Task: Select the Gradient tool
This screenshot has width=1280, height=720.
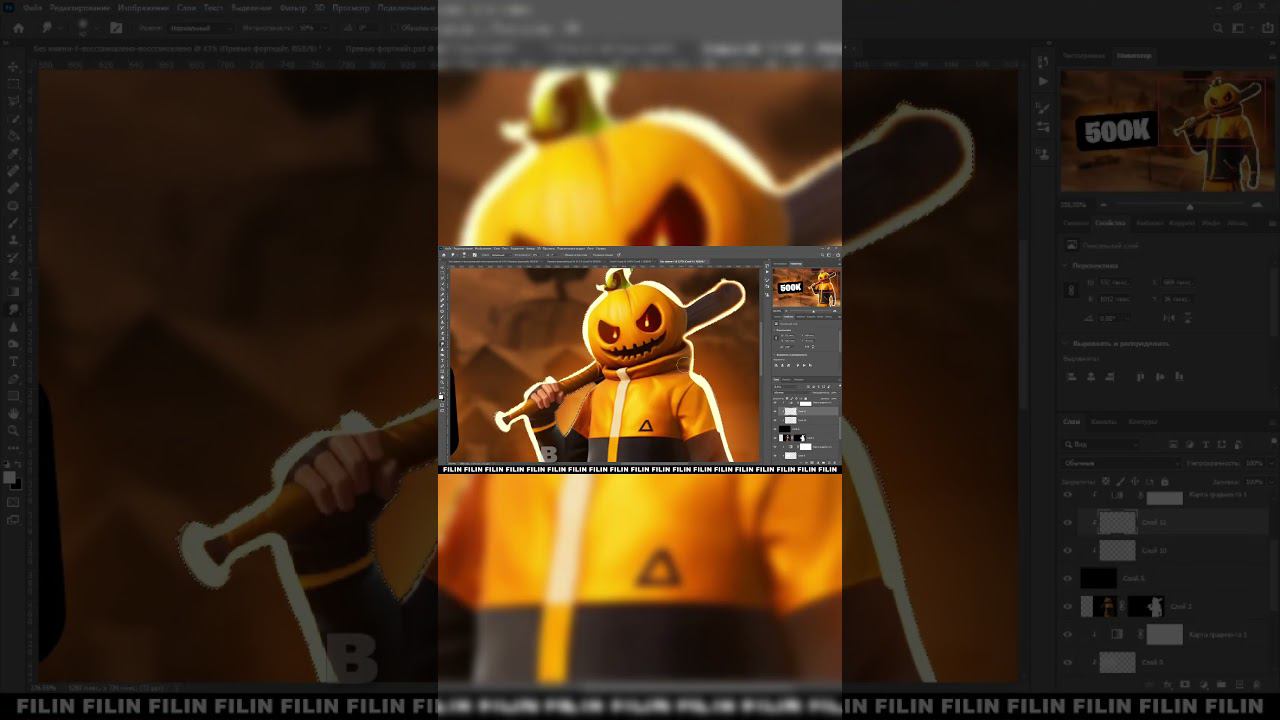Action: coord(13,292)
